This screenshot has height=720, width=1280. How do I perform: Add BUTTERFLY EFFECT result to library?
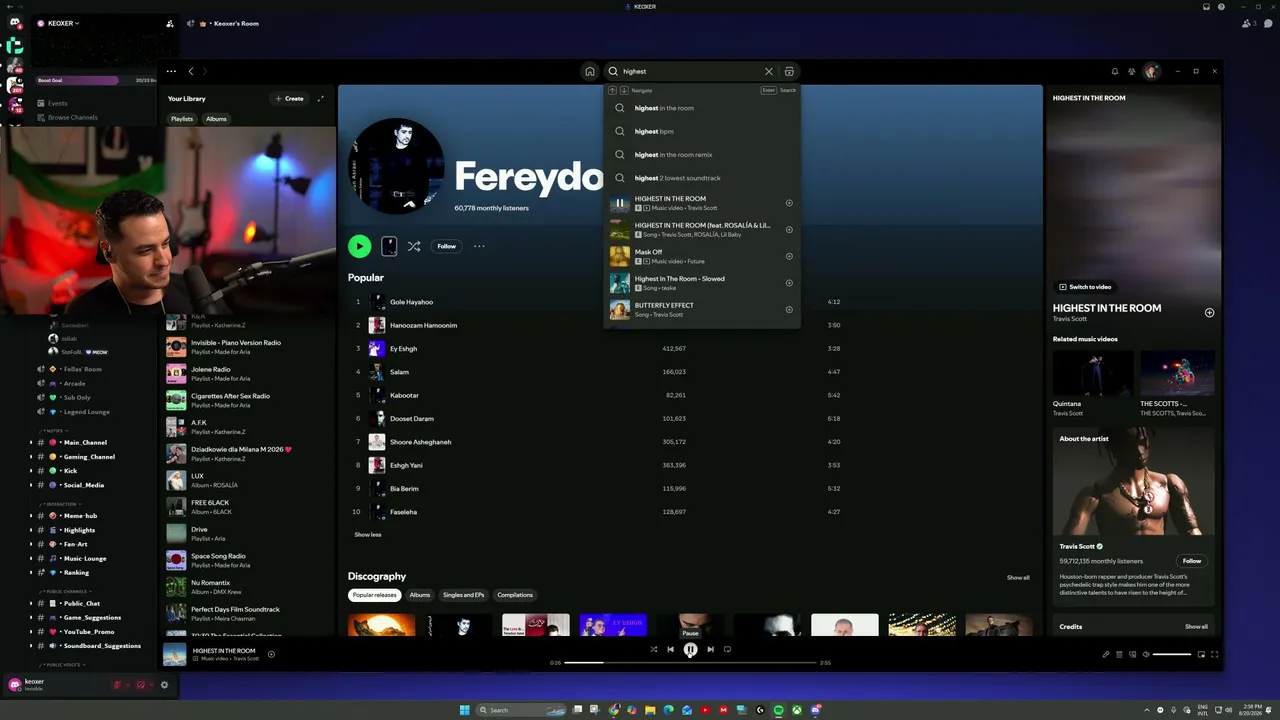(789, 310)
